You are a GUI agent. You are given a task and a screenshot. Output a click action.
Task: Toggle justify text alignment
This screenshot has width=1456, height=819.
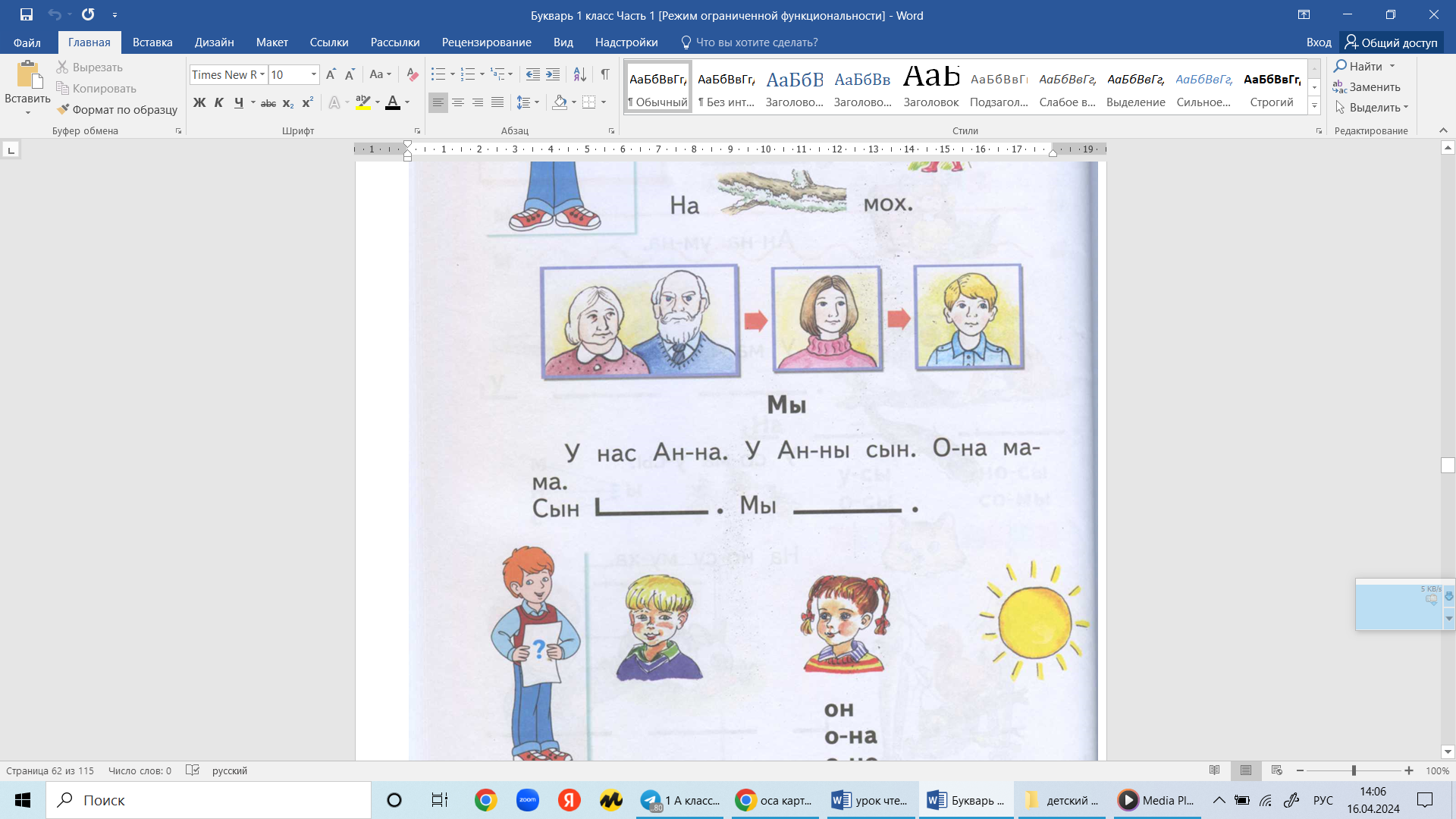497,102
